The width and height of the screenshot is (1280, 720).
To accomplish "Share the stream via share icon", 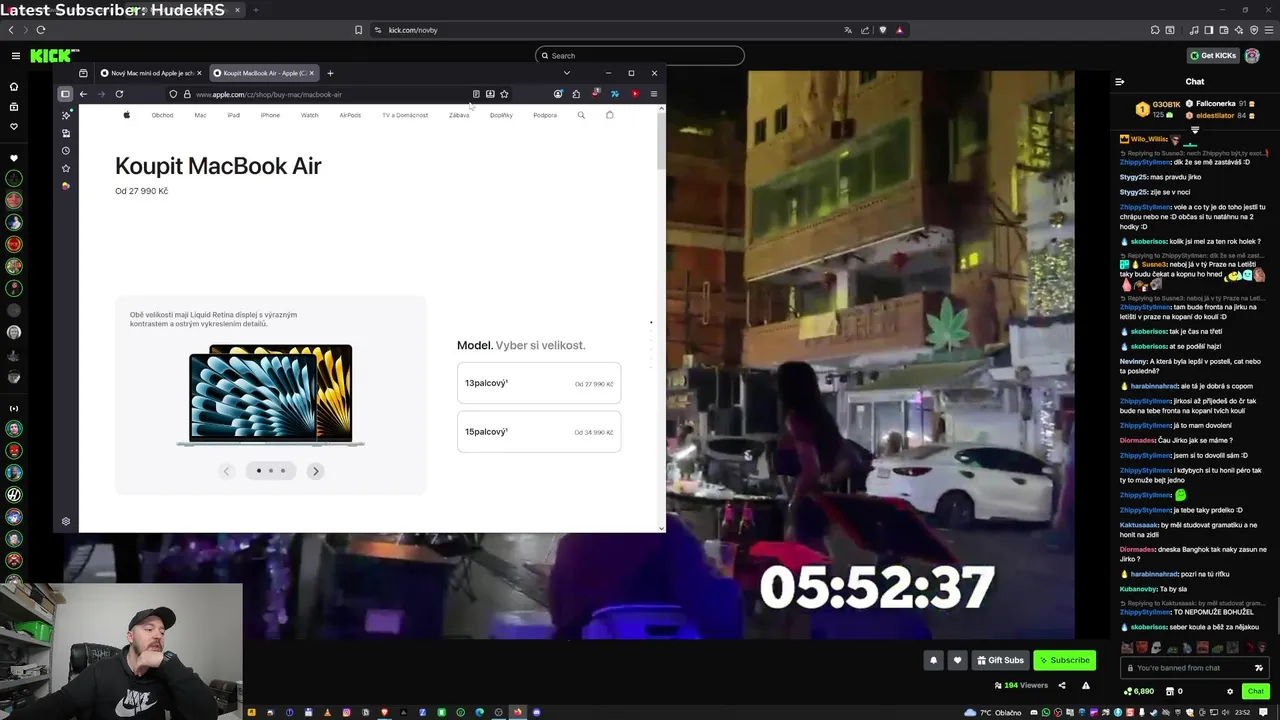I will (x=1062, y=686).
